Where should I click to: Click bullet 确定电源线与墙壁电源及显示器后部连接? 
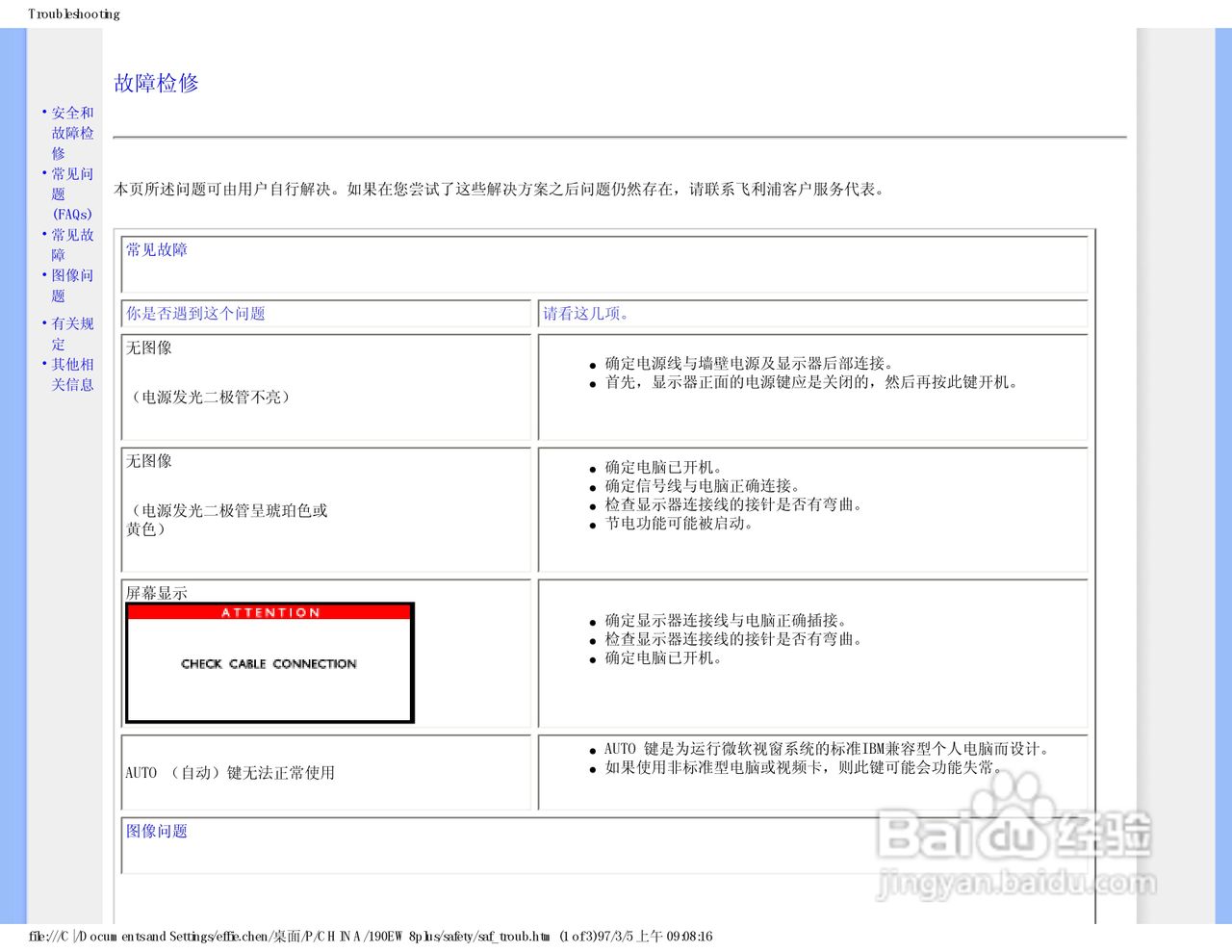pos(751,363)
